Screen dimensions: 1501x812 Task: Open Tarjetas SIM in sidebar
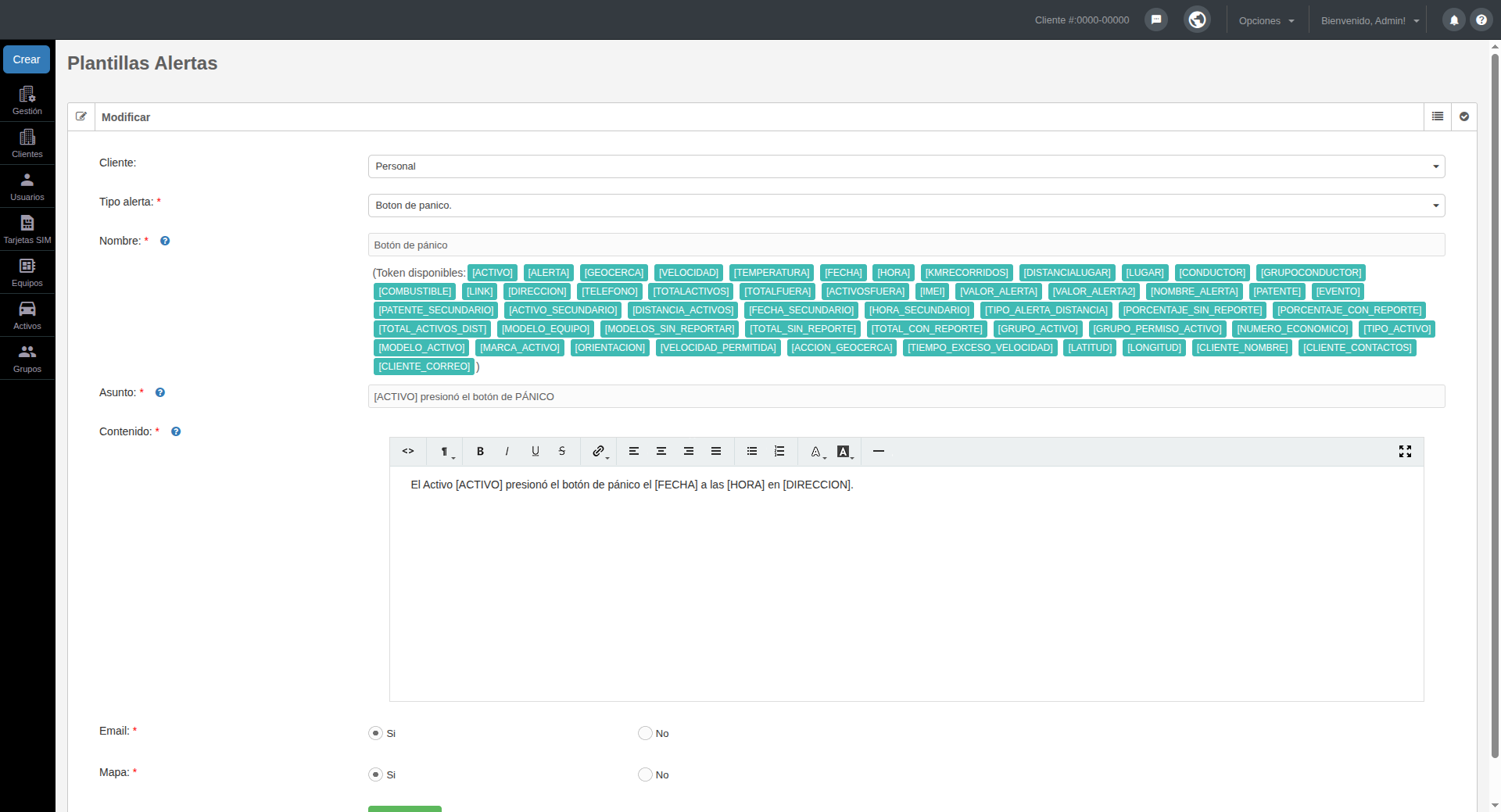27,229
